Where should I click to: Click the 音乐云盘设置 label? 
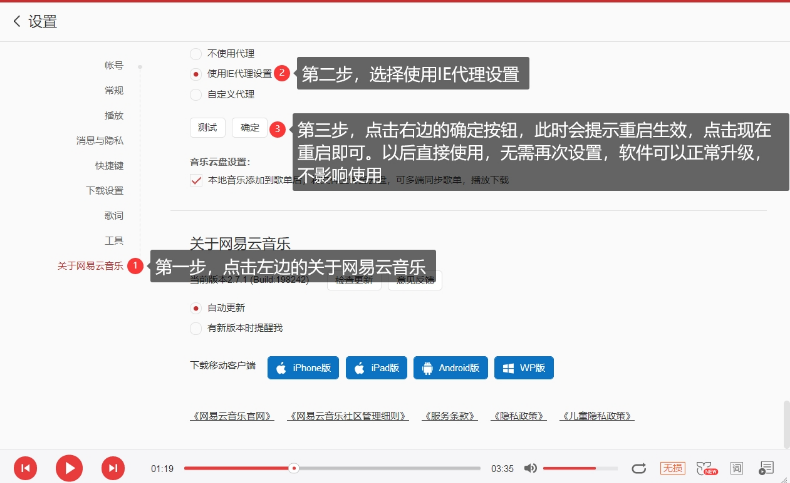[220, 162]
